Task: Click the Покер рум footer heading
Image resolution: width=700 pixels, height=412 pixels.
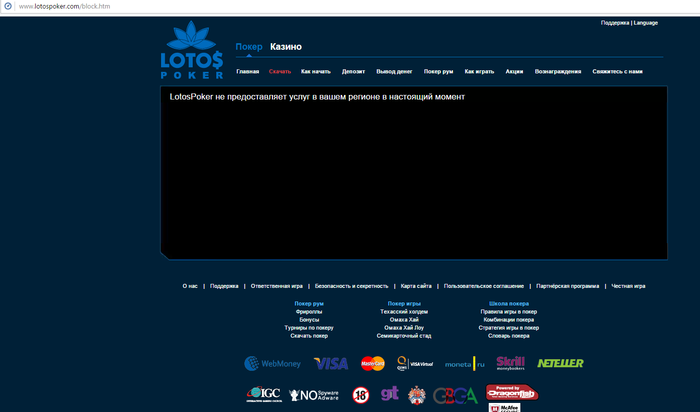Action: click(309, 304)
